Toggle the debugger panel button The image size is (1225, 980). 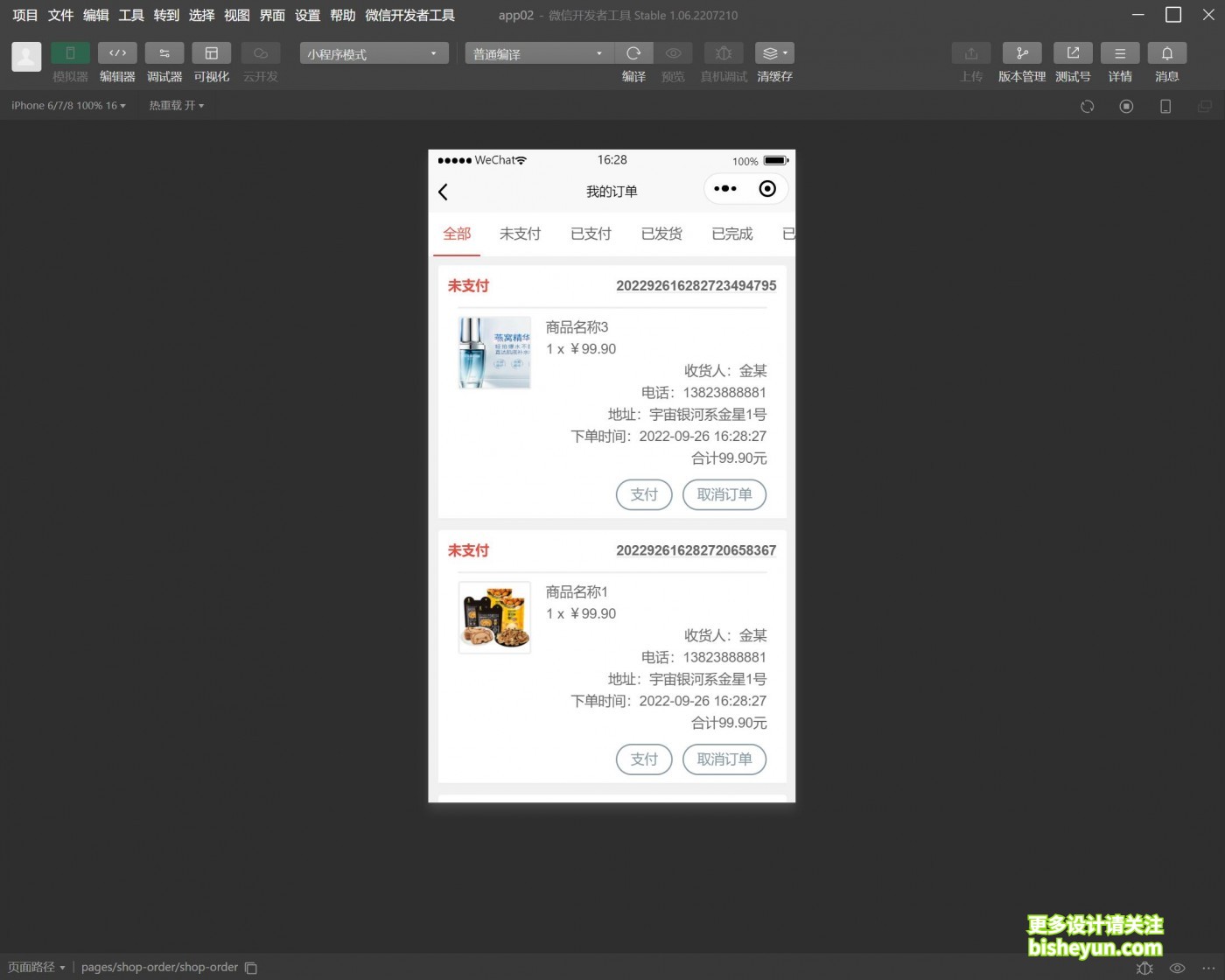[164, 53]
